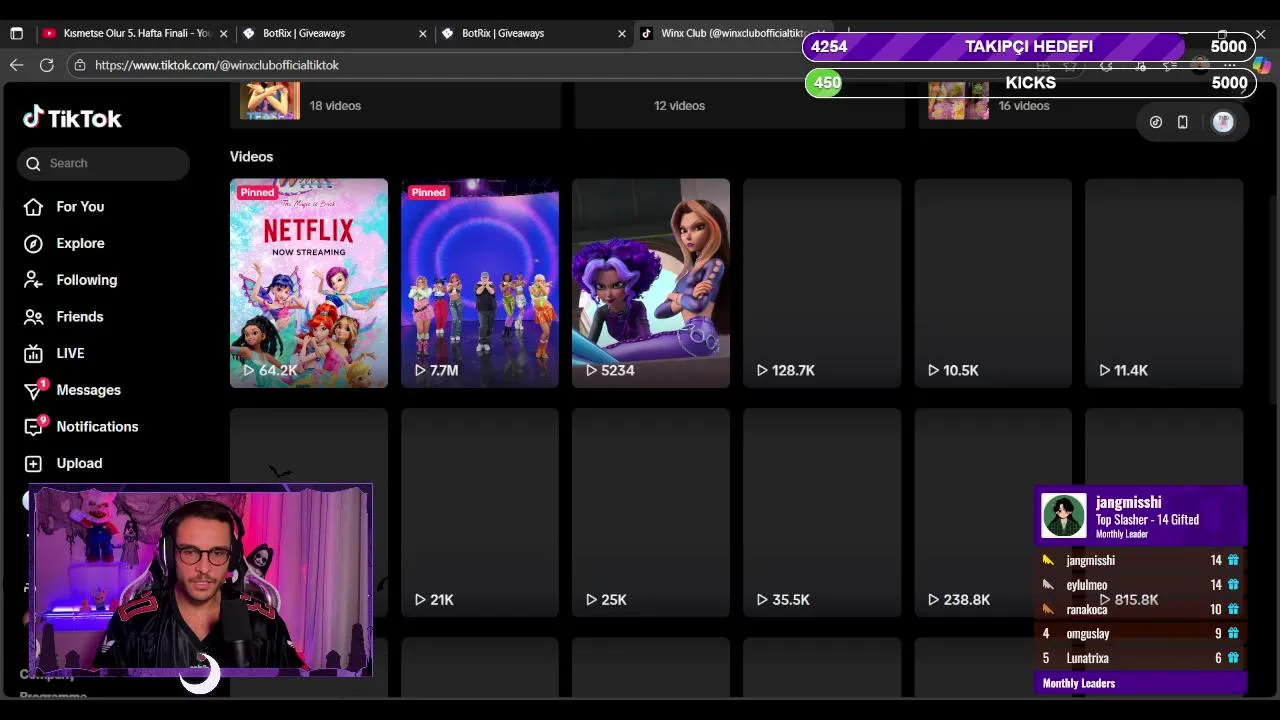Open the playlist with 12 videos
This screenshot has width=1280, height=720.
(740, 105)
